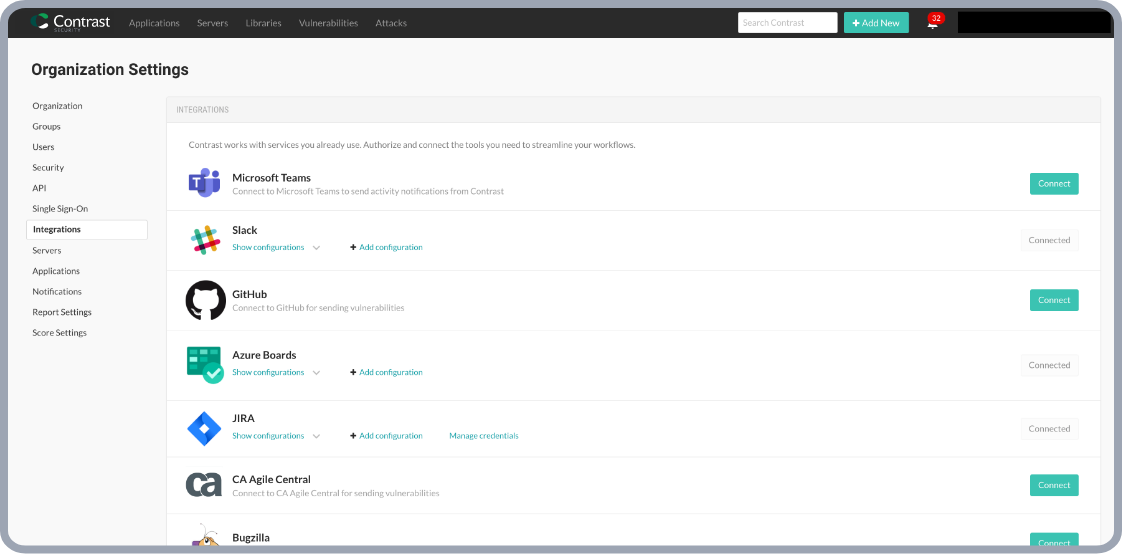Click the JIRA diamond icon

point(205,428)
